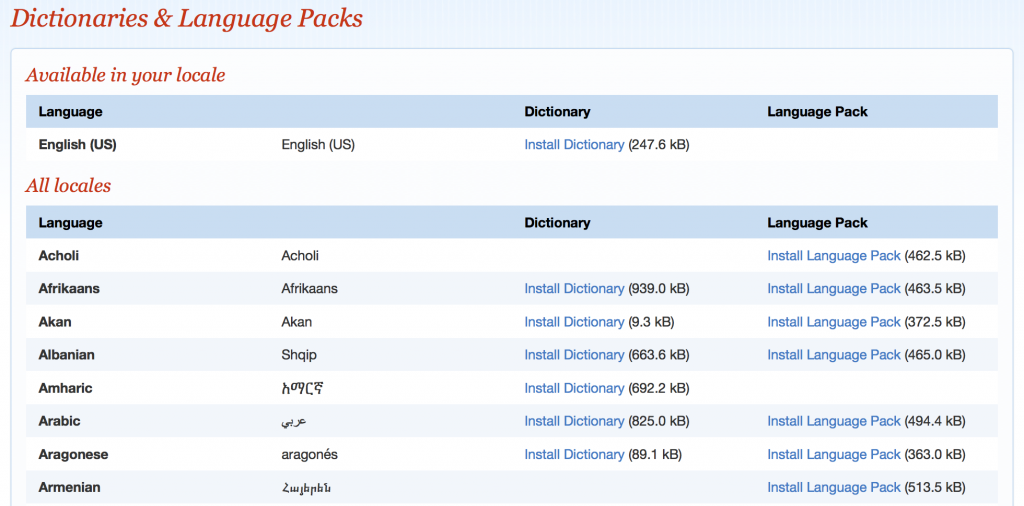Select the native name "Shqip" in Albanian row
Viewport: 1024px width, 506px height.
[299, 355]
